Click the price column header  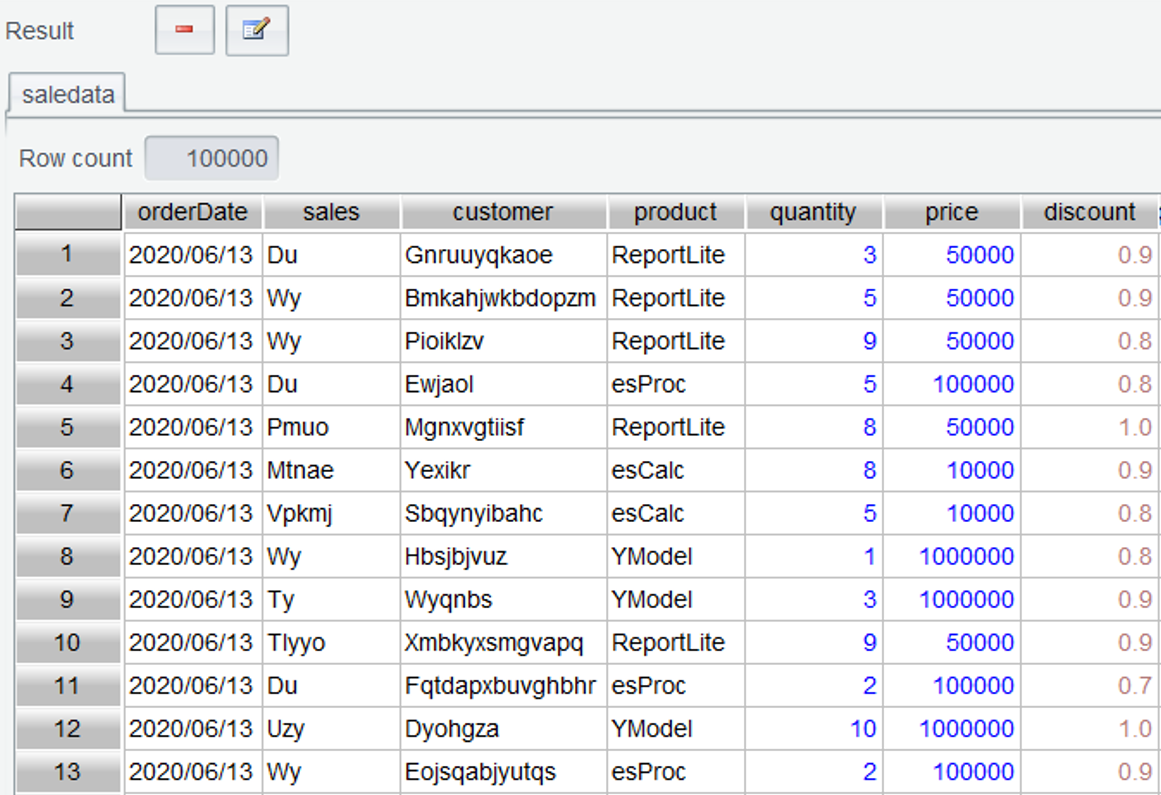(951, 212)
